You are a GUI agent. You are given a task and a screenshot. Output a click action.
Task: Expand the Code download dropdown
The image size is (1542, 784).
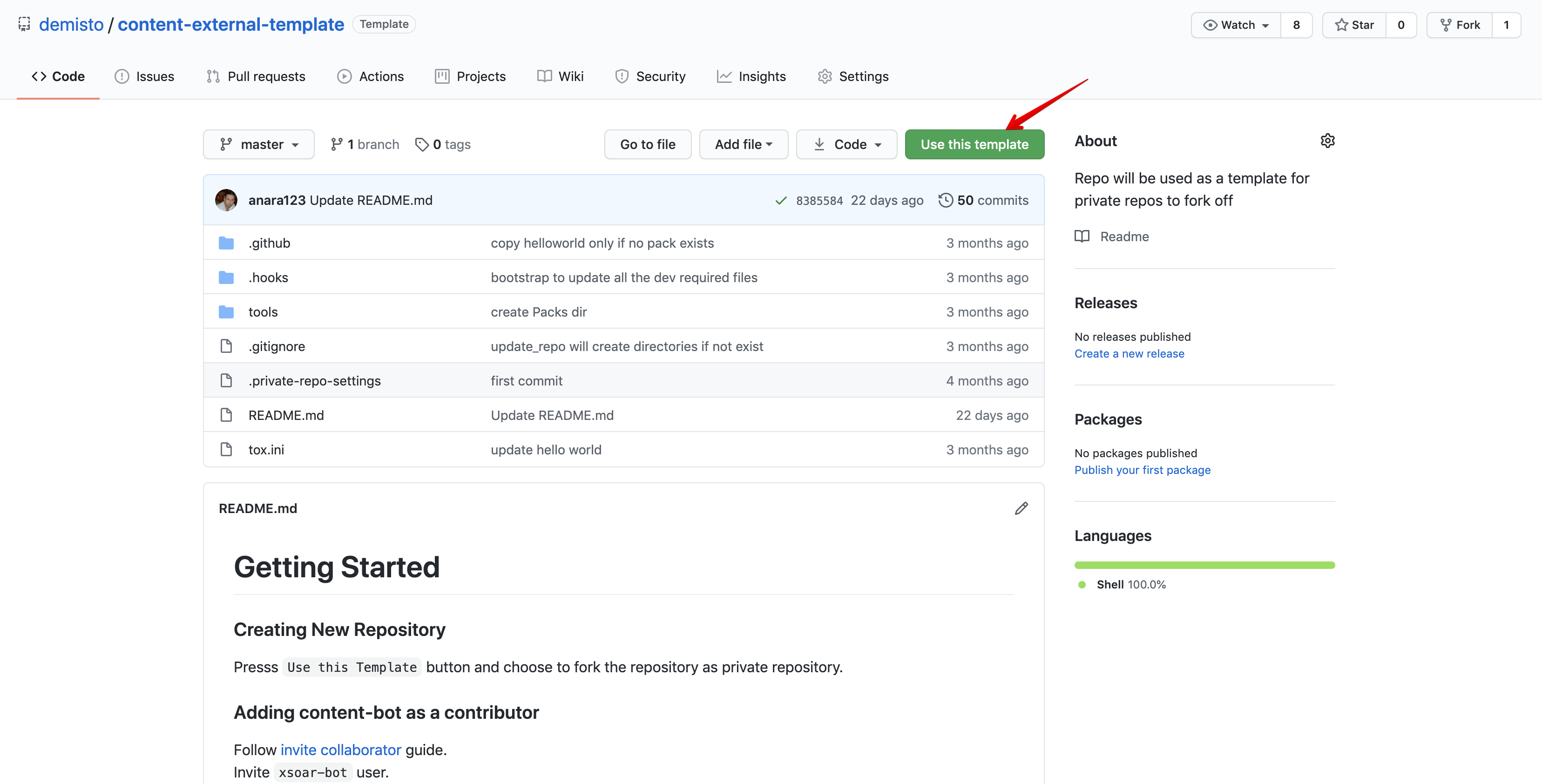(846, 144)
